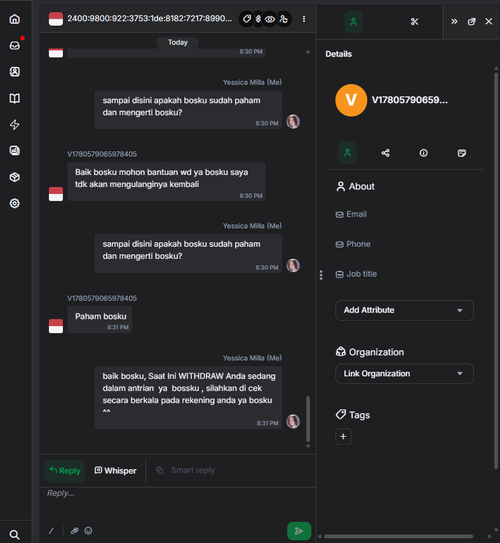Attach a file using the paperclip icon
The width and height of the screenshot is (500, 543).
pos(74,531)
